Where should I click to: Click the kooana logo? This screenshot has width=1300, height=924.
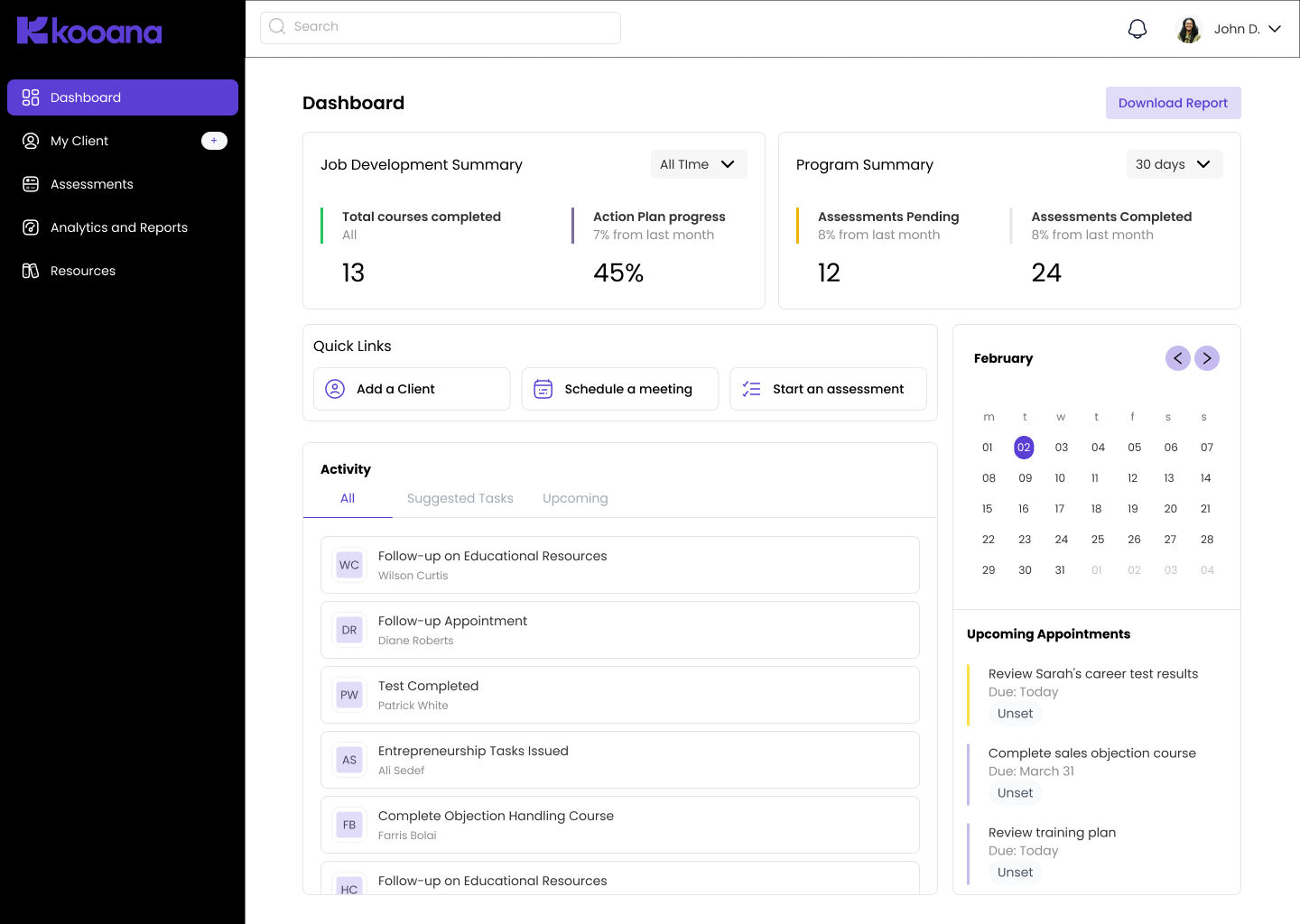(89, 32)
